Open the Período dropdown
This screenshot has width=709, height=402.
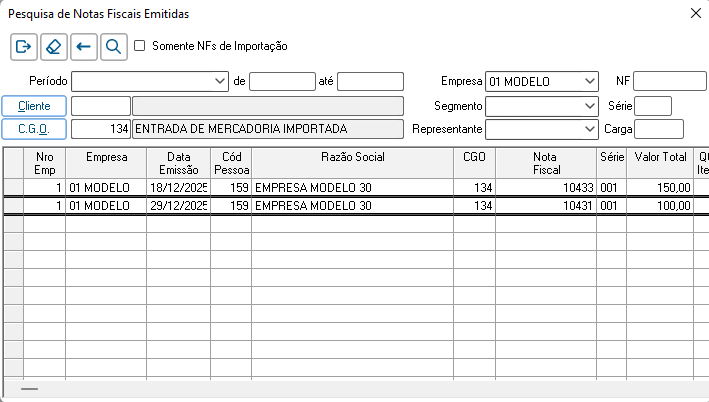[220, 82]
